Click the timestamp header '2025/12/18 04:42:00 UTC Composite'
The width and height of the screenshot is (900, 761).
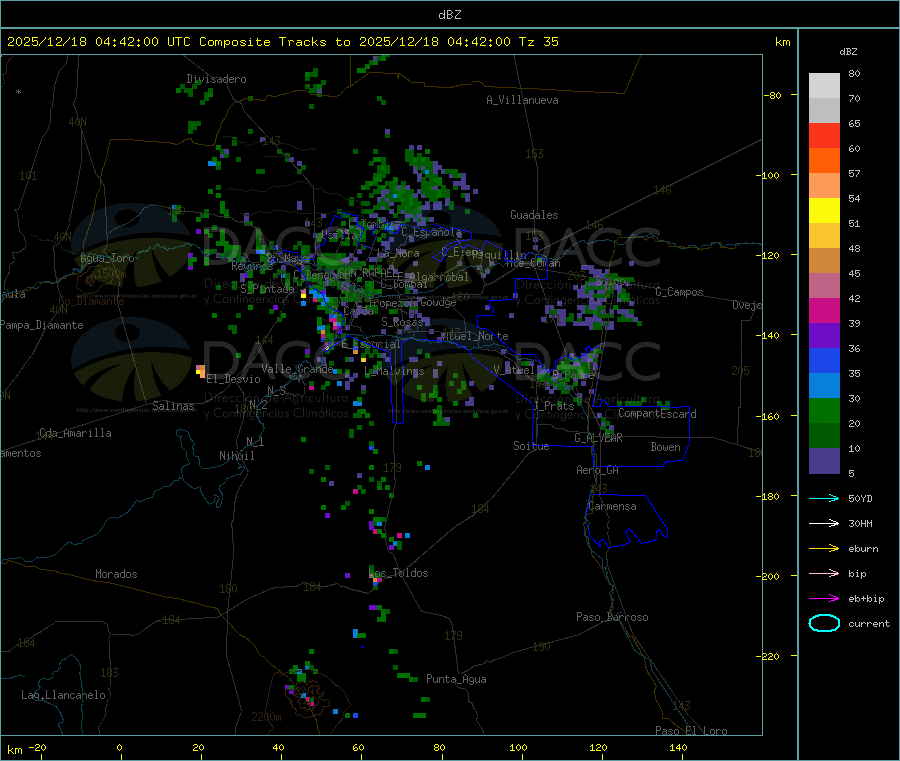139,42
